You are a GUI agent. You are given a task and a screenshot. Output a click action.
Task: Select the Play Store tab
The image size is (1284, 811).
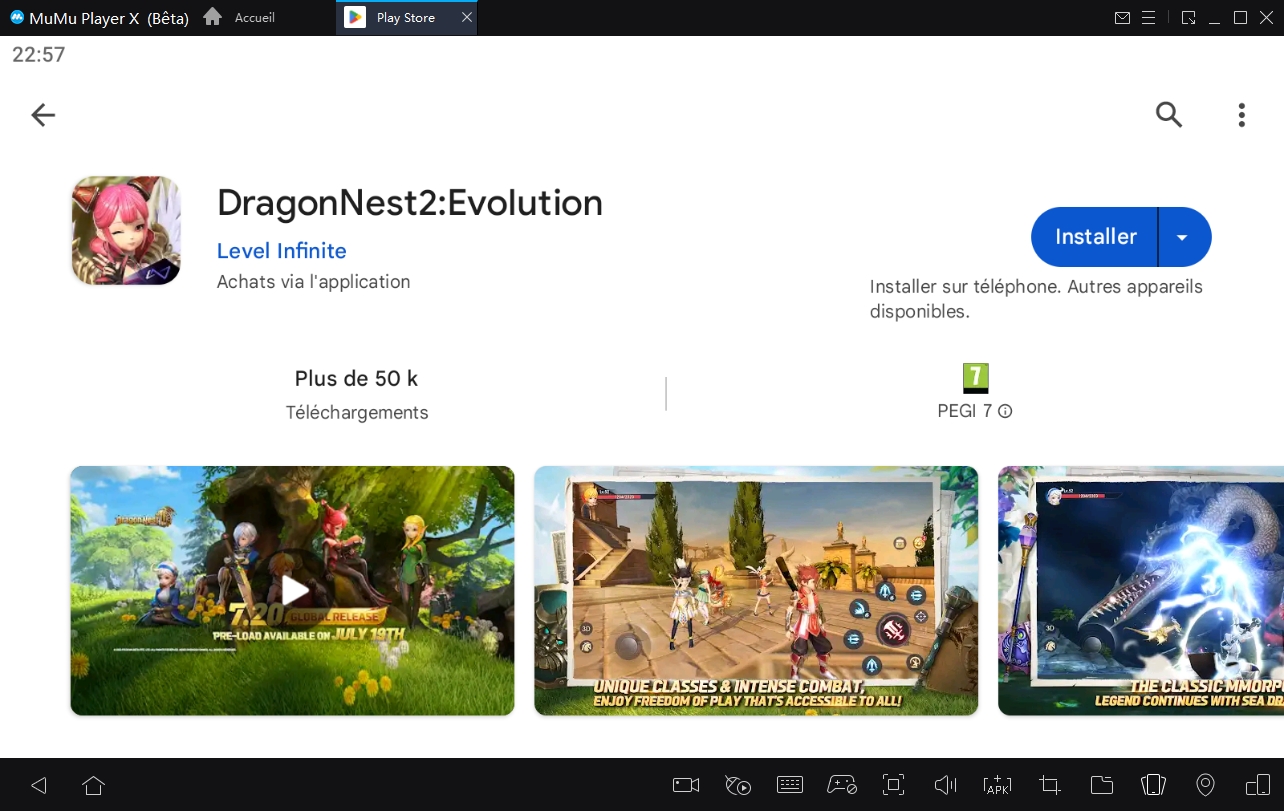(400, 17)
